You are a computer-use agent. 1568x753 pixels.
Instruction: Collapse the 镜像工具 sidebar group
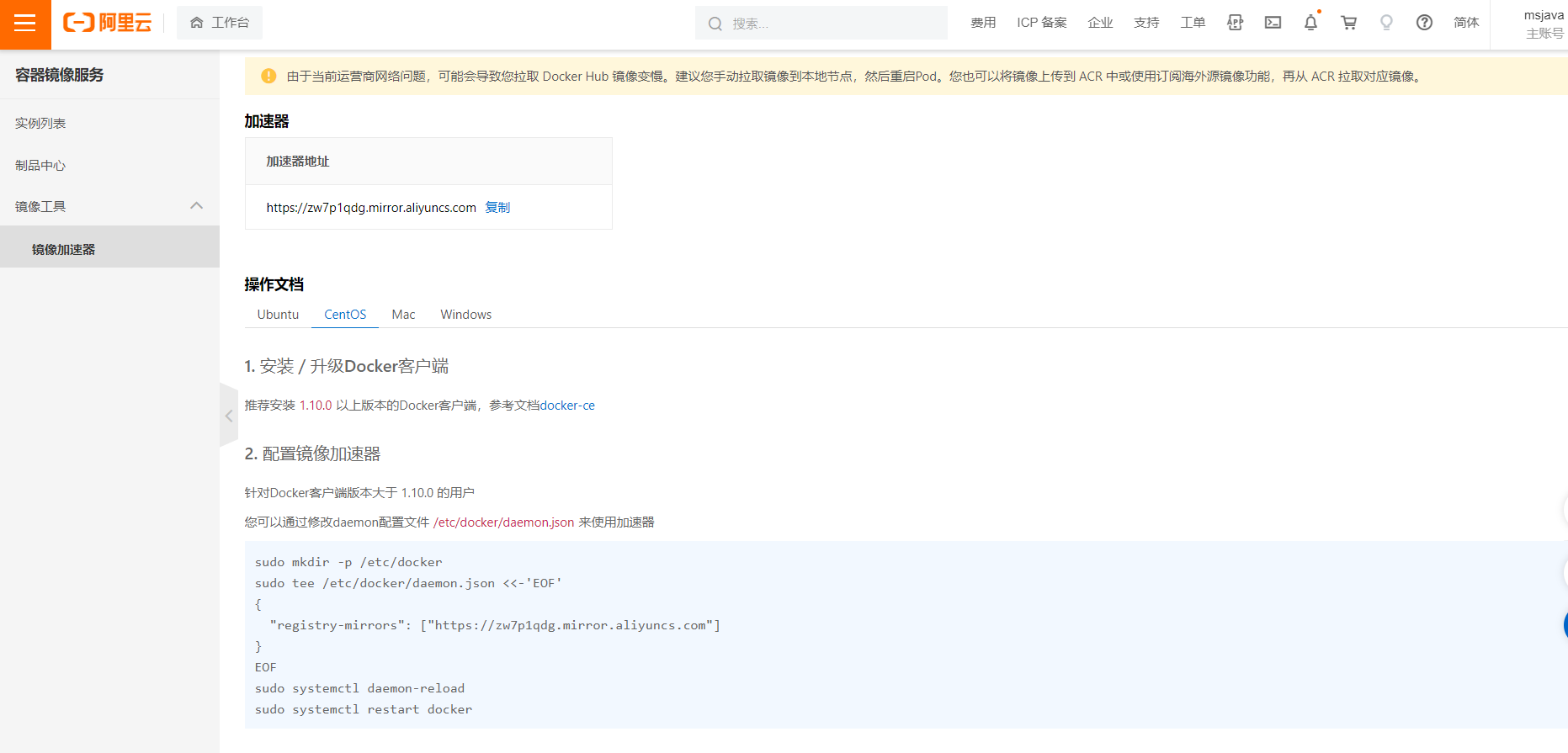109,206
